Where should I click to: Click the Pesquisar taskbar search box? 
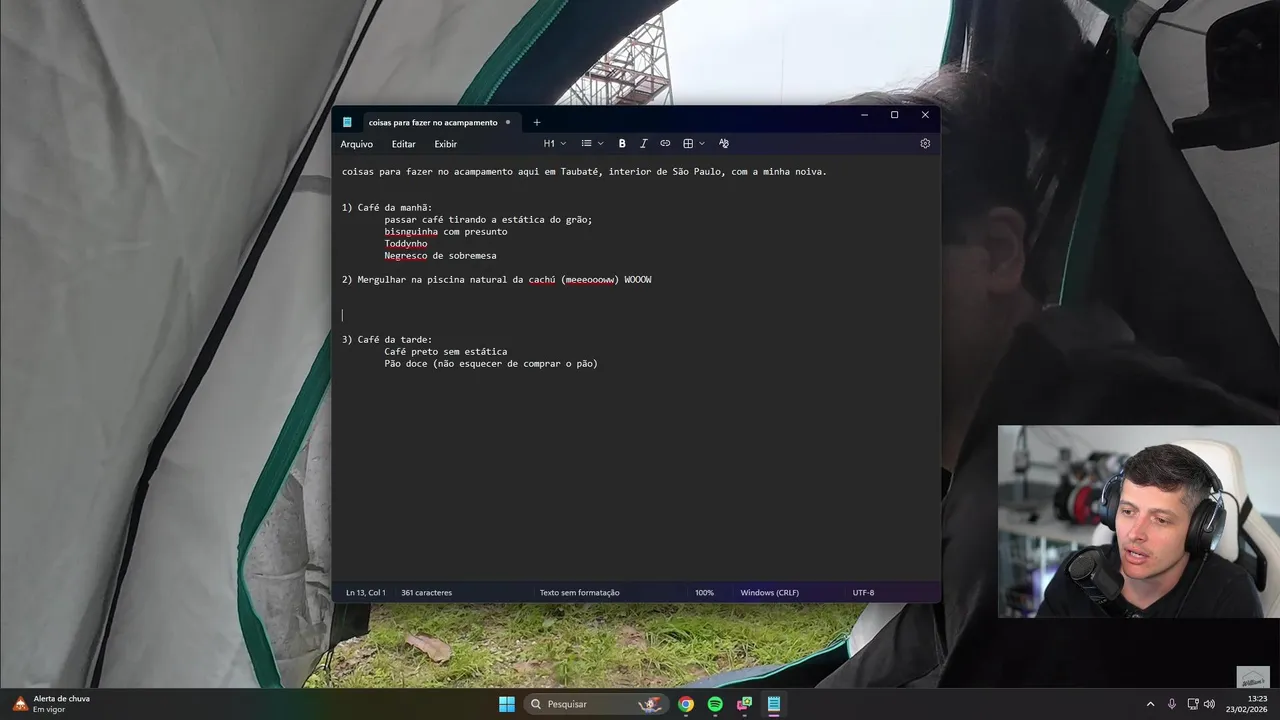click(x=597, y=704)
